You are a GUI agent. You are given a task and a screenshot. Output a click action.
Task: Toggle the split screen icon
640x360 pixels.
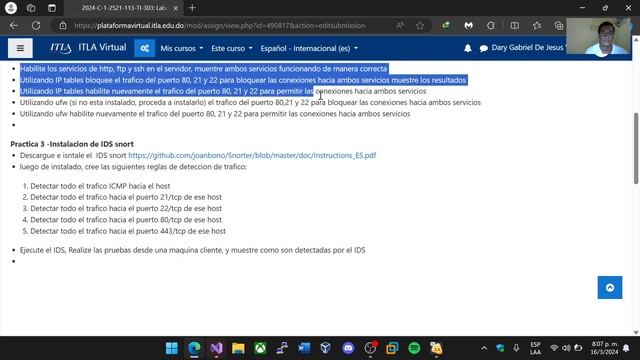pos(515,25)
